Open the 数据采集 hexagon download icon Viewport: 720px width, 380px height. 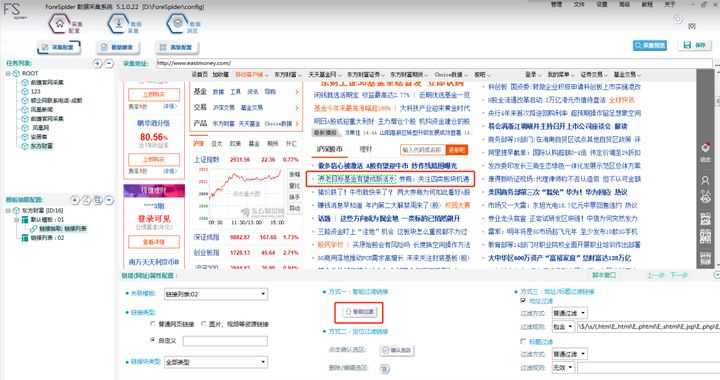[118, 23]
